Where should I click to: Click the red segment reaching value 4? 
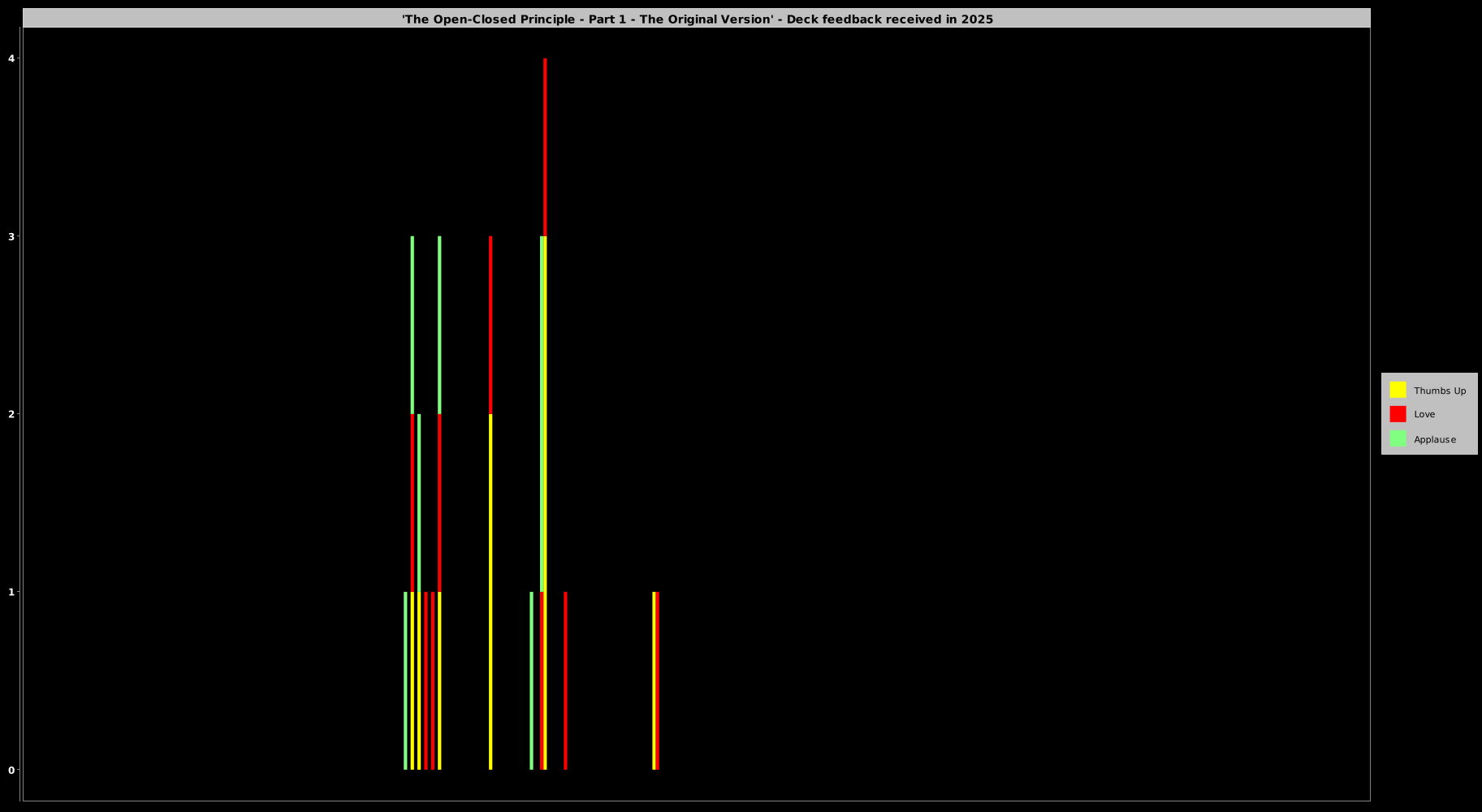pos(545,146)
